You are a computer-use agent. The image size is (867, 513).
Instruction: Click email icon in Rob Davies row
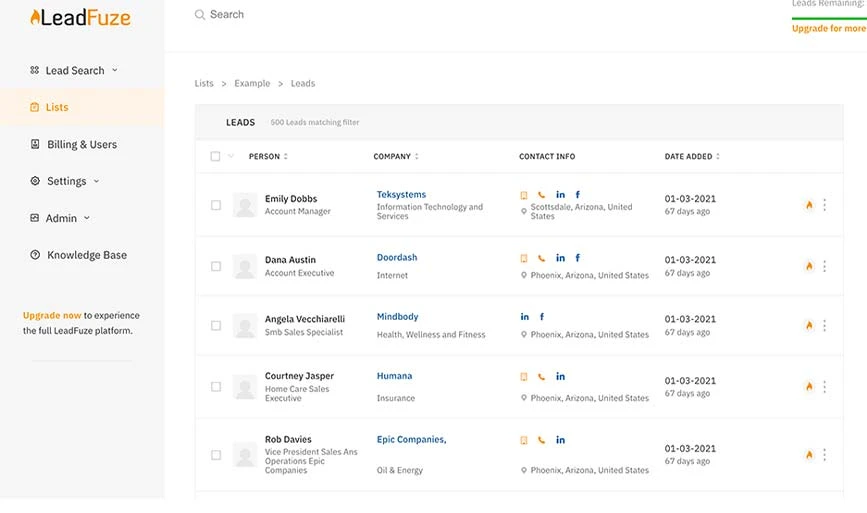(523, 440)
